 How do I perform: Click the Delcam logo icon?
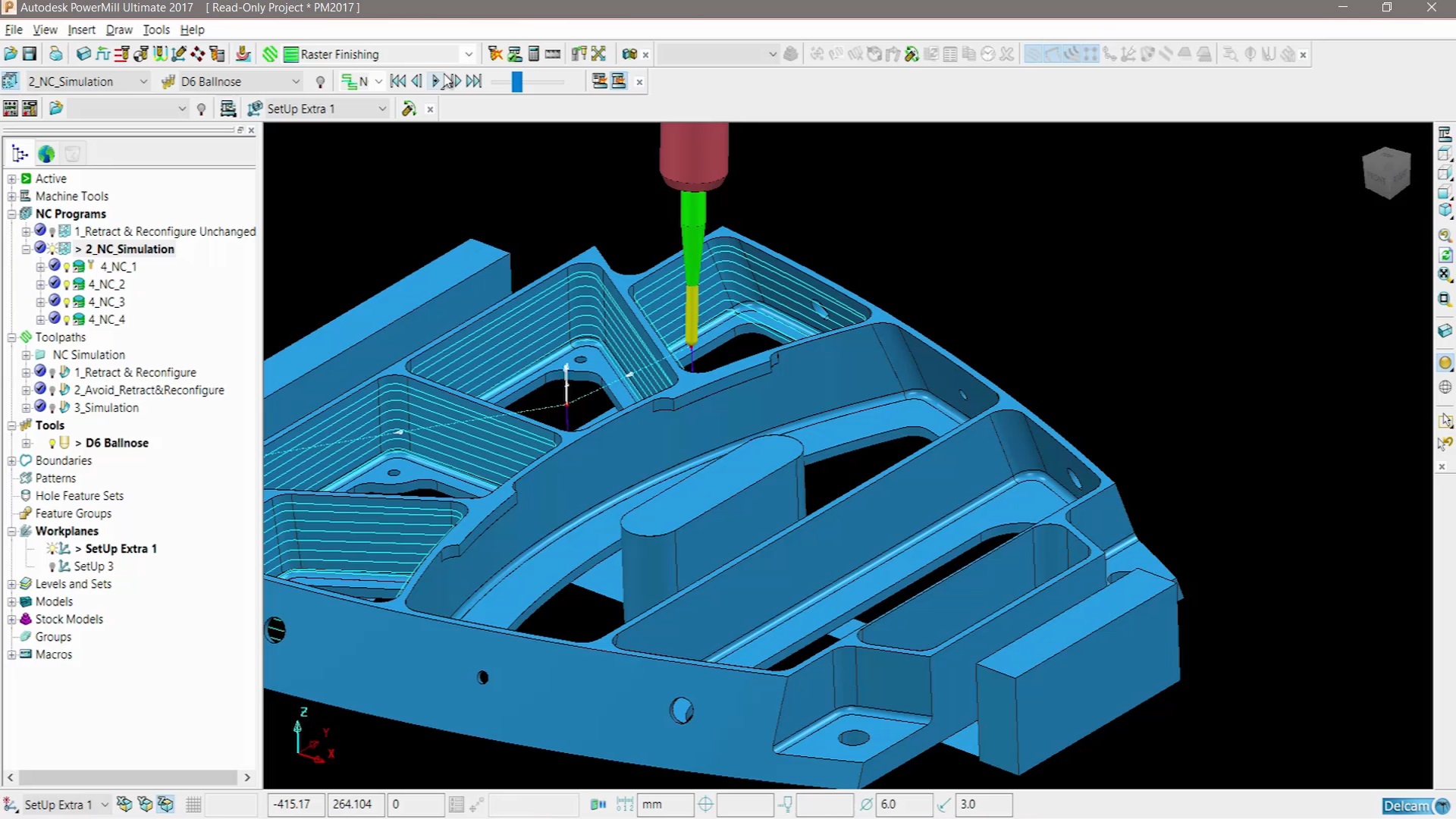[1416, 805]
